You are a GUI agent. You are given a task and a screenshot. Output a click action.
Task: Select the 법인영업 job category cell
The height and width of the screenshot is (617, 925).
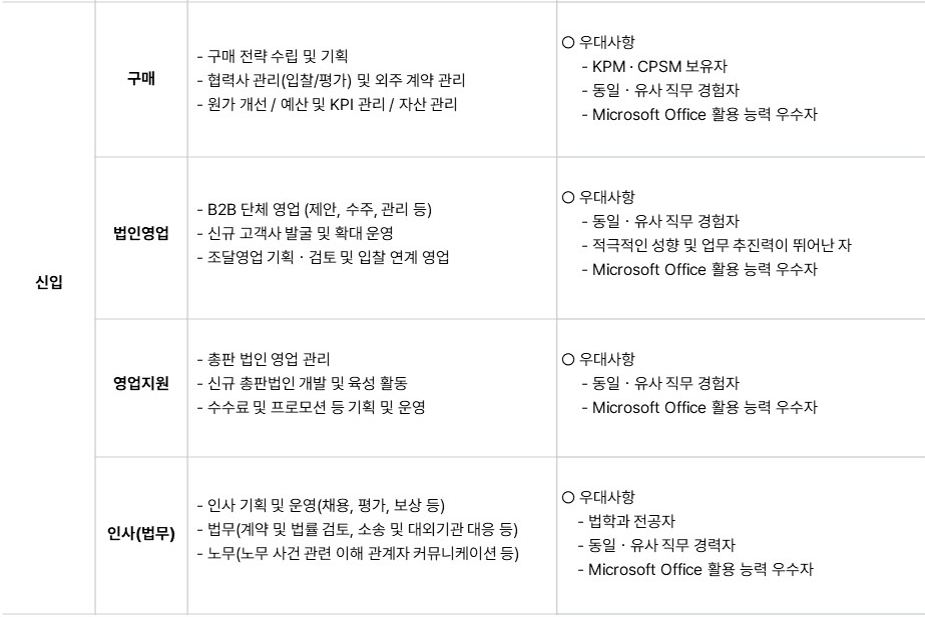142,238
